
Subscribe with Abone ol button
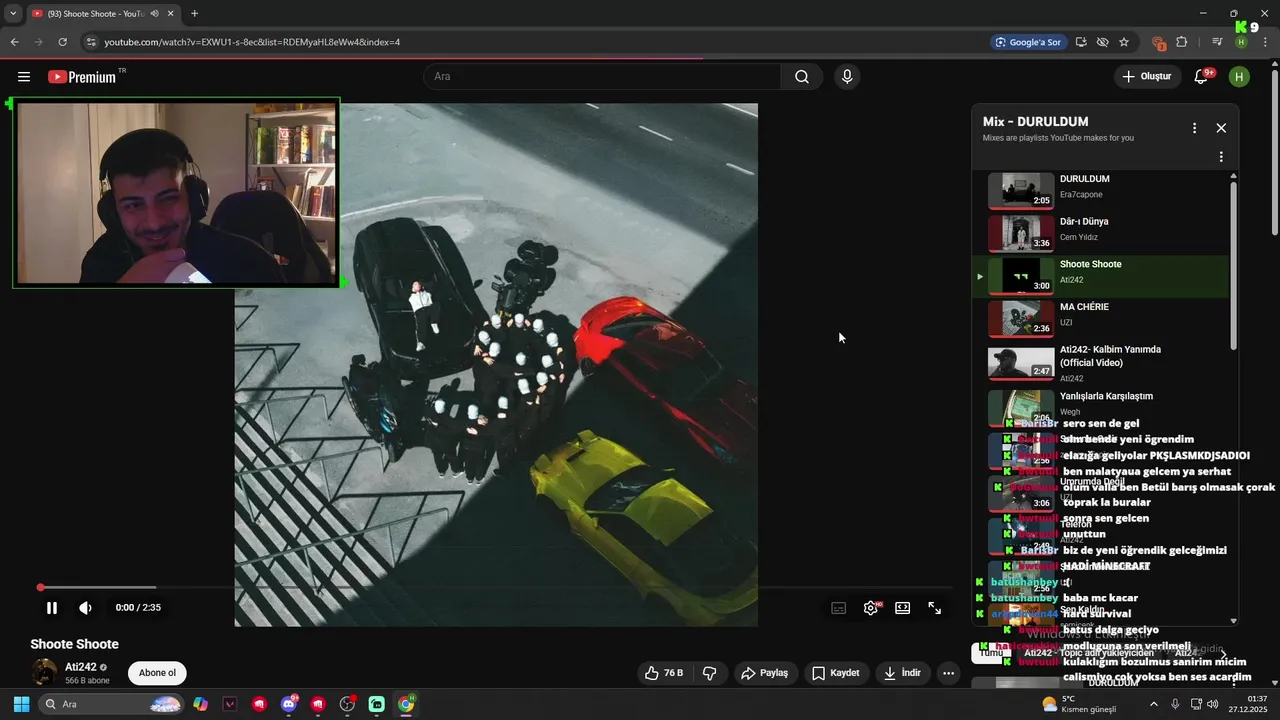[157, 673]
